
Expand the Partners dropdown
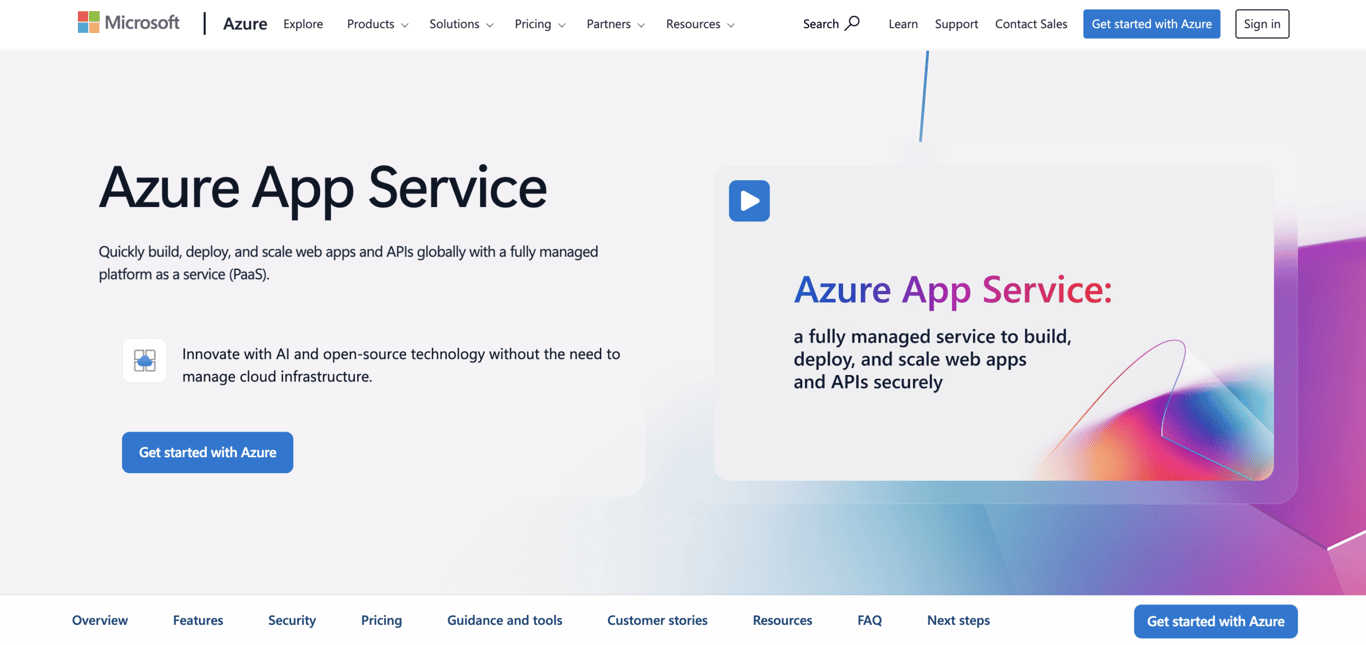[615, 23]
